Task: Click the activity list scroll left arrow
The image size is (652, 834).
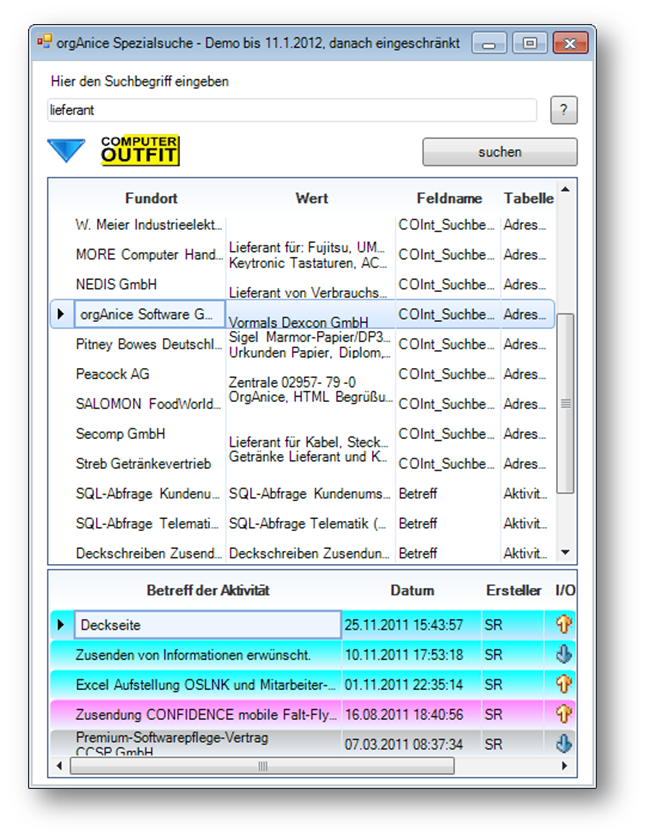Action: (x=59, y=766)
